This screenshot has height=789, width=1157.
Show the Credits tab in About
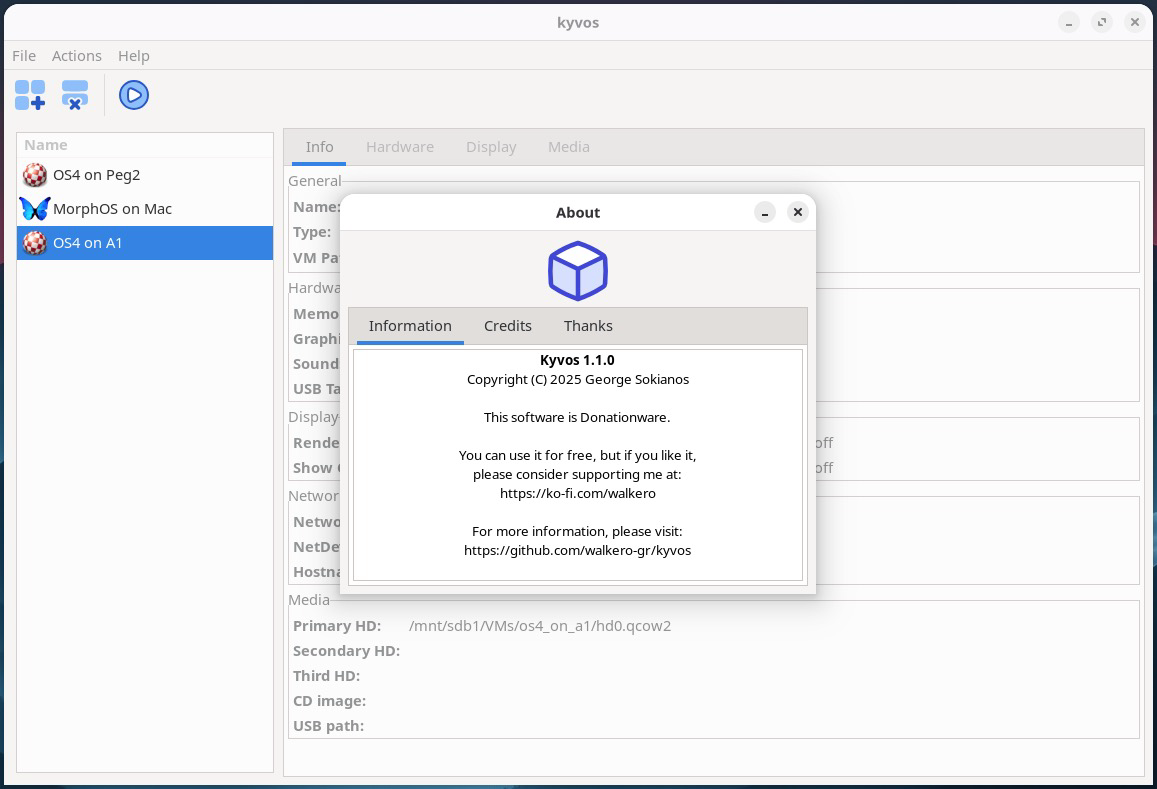[x=508, y=326]
